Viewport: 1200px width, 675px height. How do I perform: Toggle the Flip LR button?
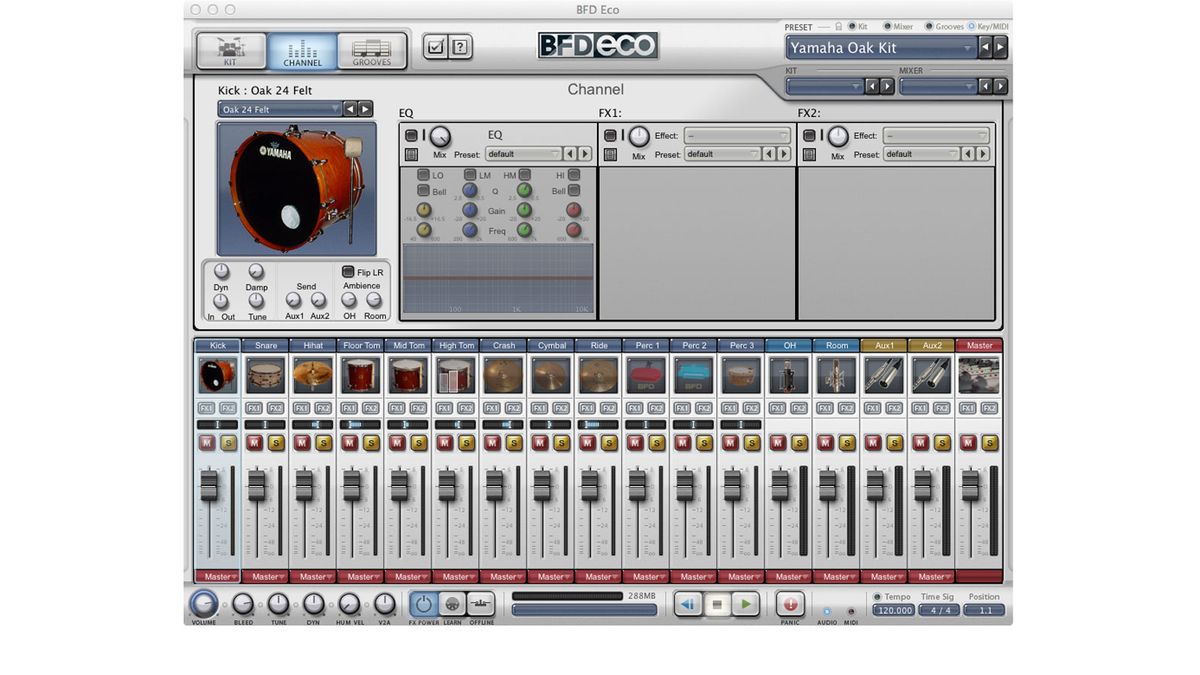click(x=348, y=272)
